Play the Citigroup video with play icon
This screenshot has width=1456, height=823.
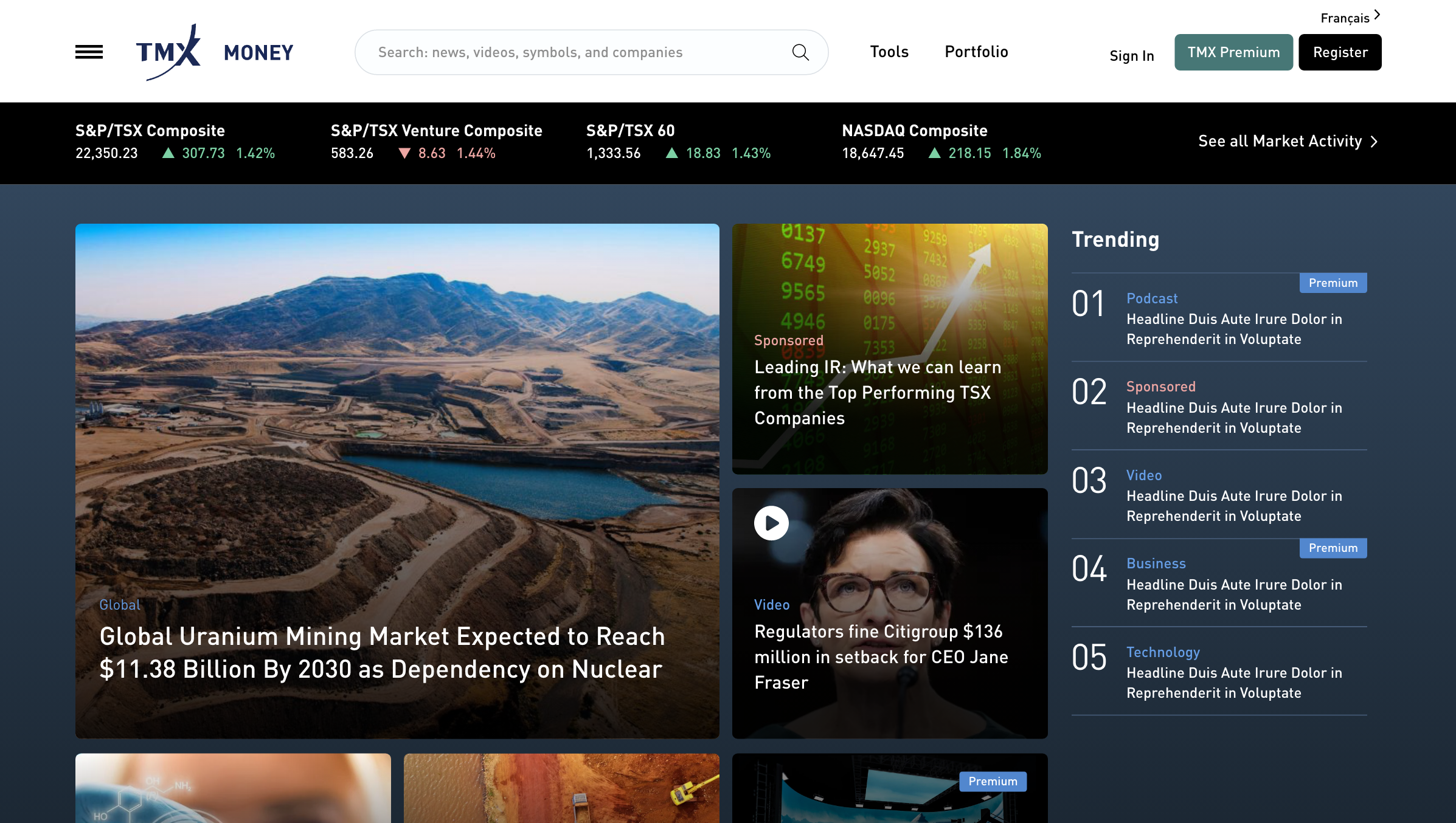771,523
